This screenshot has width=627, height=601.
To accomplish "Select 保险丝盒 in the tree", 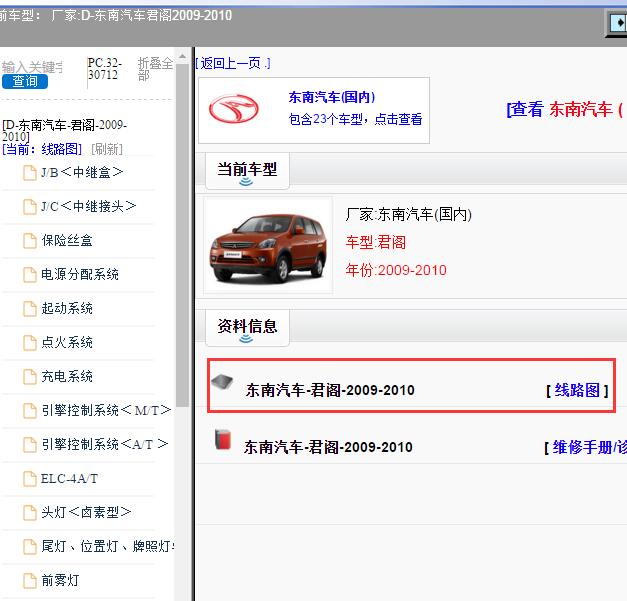I will (67, 241).
